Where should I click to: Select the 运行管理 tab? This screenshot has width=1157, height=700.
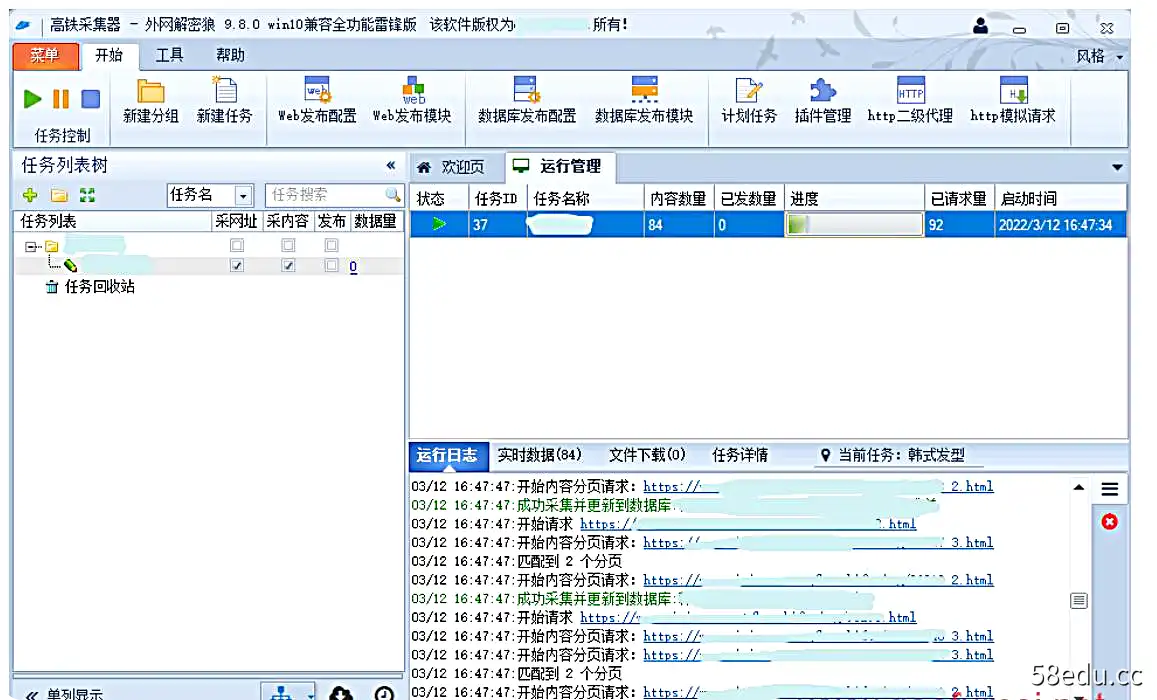point(560,167)
